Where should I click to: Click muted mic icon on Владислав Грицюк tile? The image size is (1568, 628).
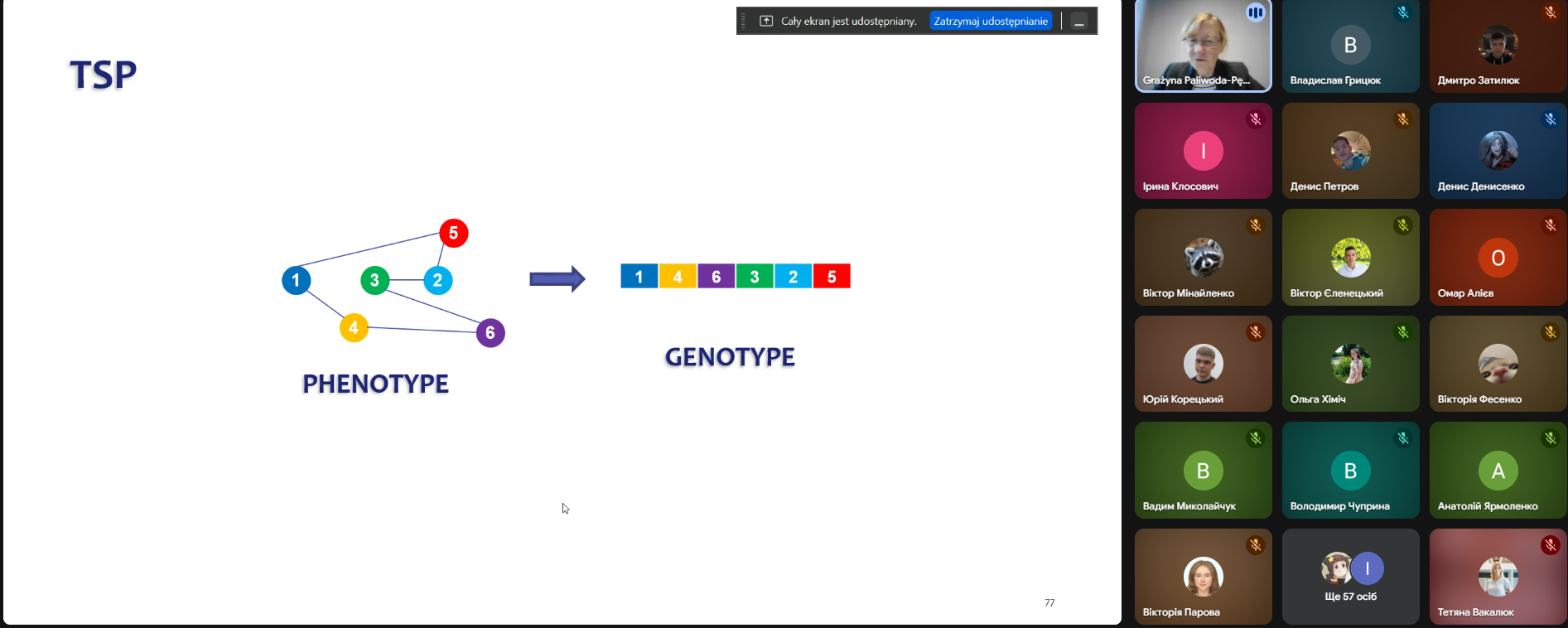tap(1403, 12)
